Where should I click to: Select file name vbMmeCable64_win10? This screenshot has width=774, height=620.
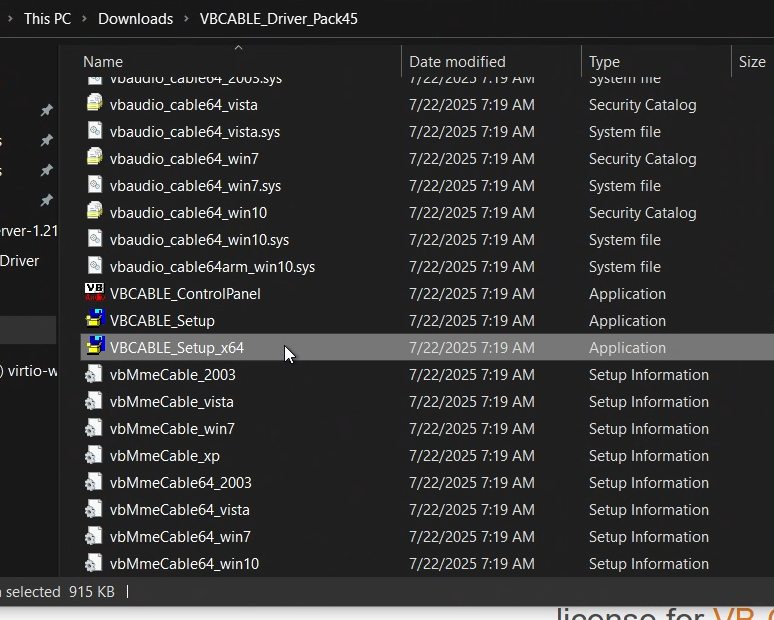(184, 564)
